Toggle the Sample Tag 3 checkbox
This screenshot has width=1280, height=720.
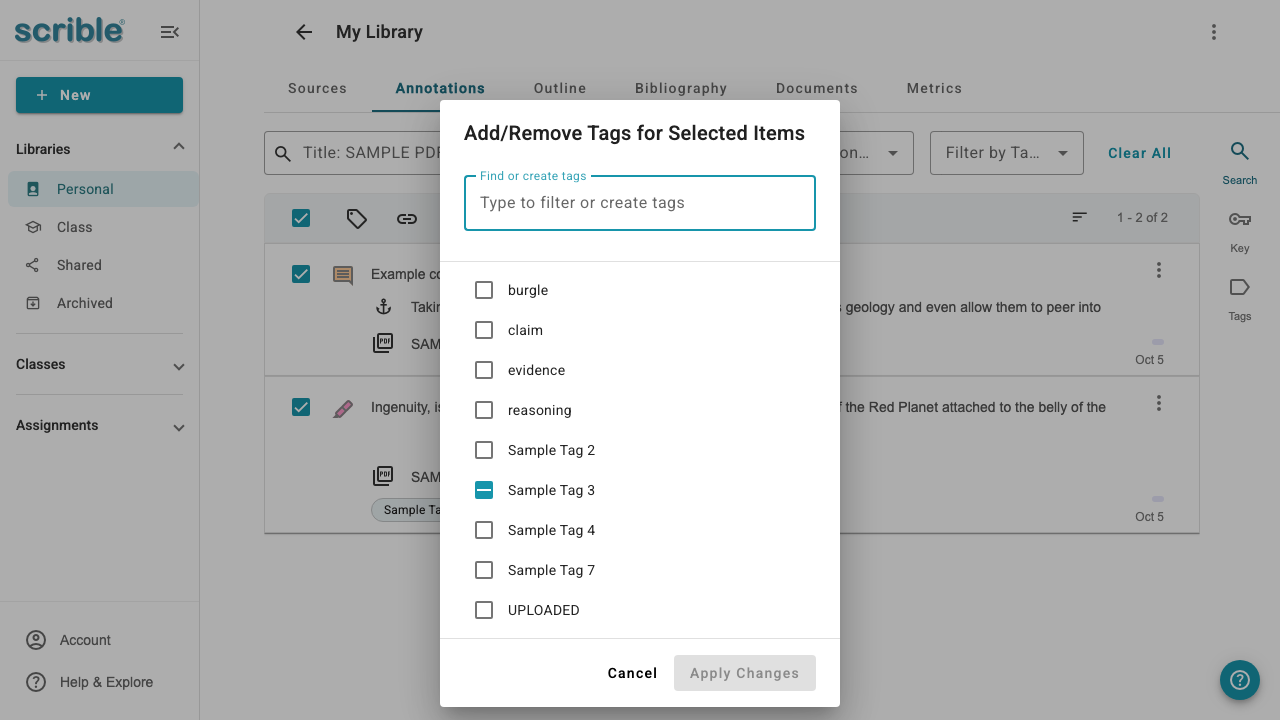coord(484,490)
